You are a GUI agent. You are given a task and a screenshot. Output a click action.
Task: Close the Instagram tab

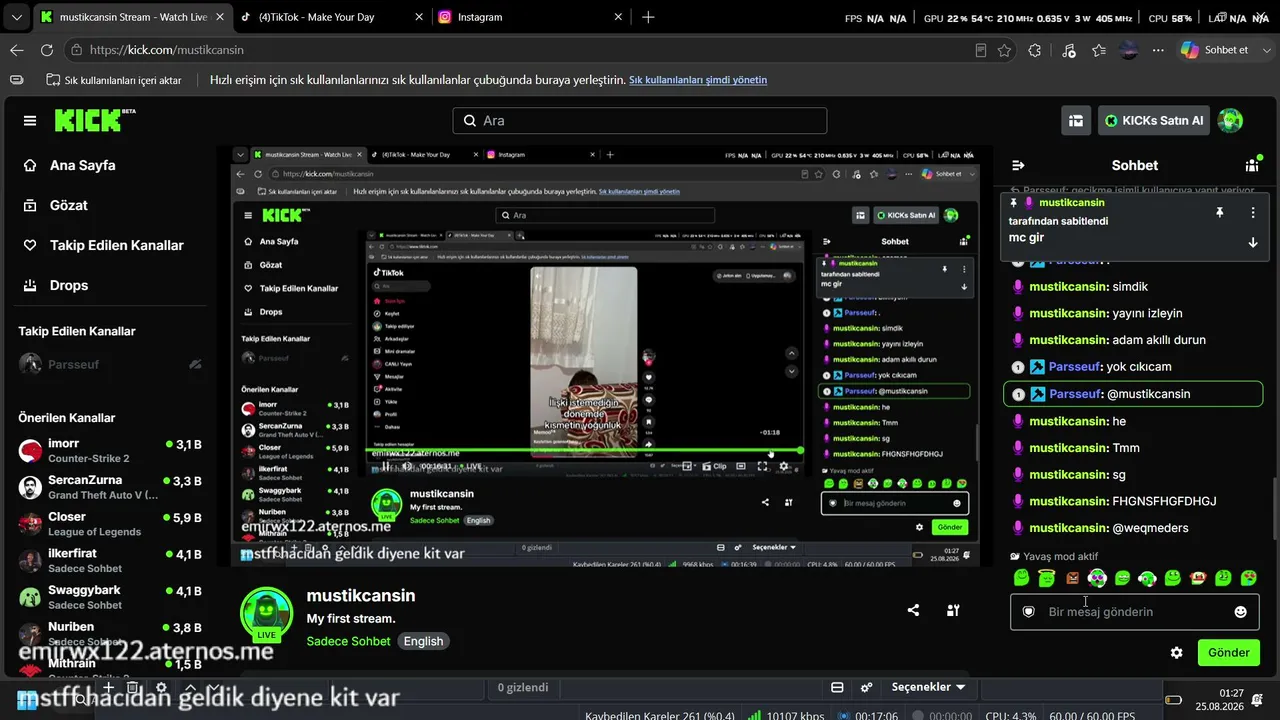coord(619,17)
